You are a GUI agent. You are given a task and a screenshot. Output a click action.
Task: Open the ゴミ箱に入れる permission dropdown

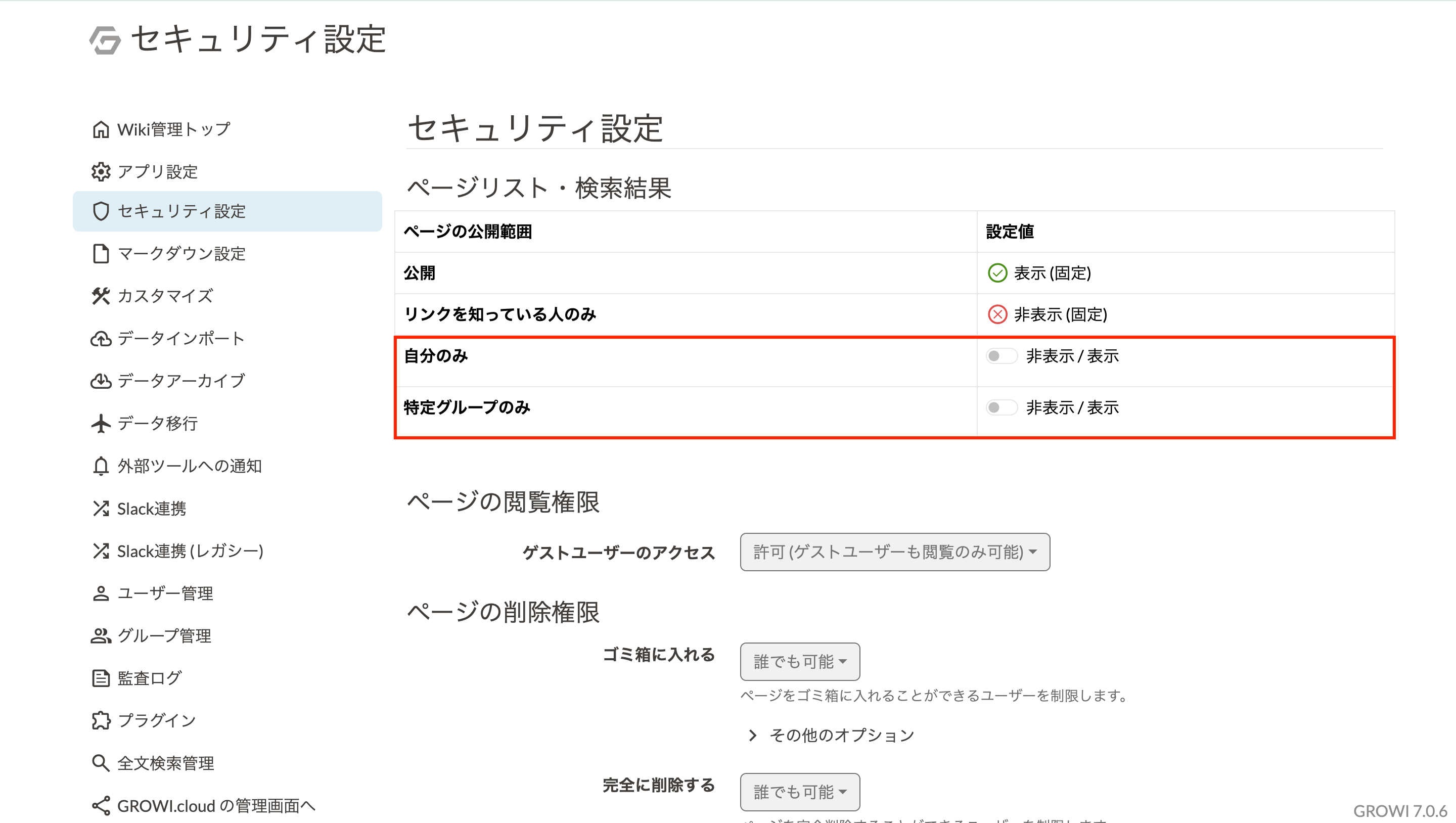coord(800,661)
